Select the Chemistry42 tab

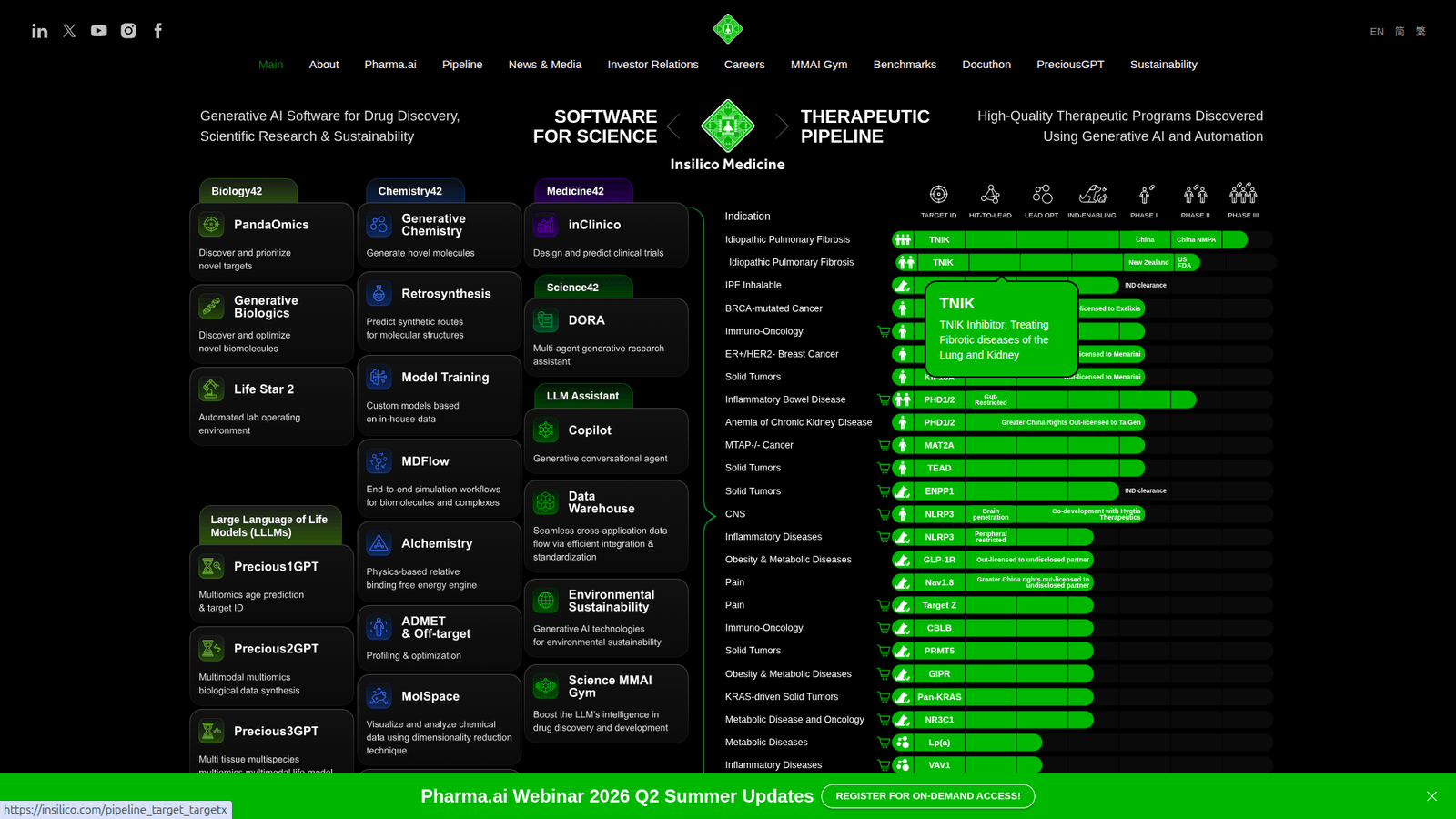coord(415,191)
